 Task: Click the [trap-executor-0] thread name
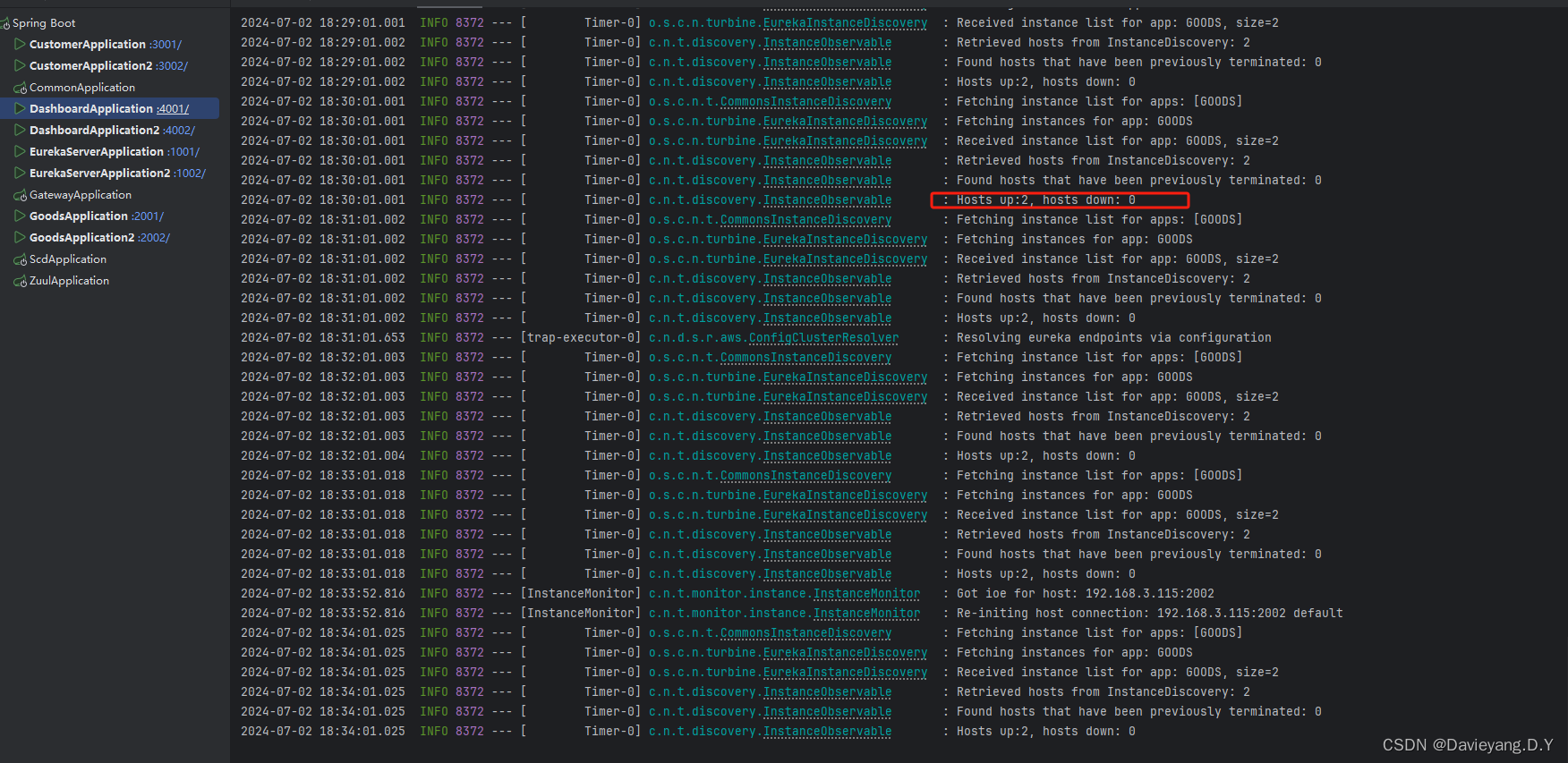tap(581, 337)
